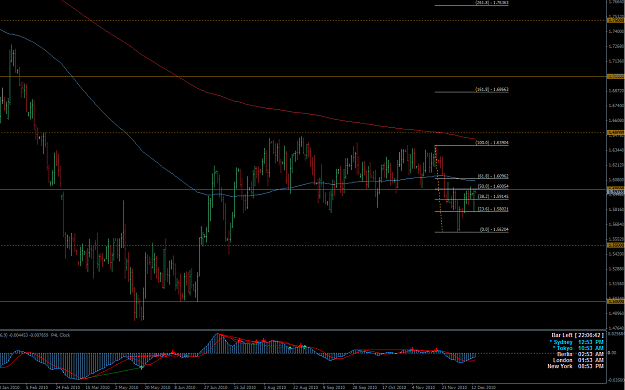Click the 50.0 Fibonacci level label

pos(493,186)
